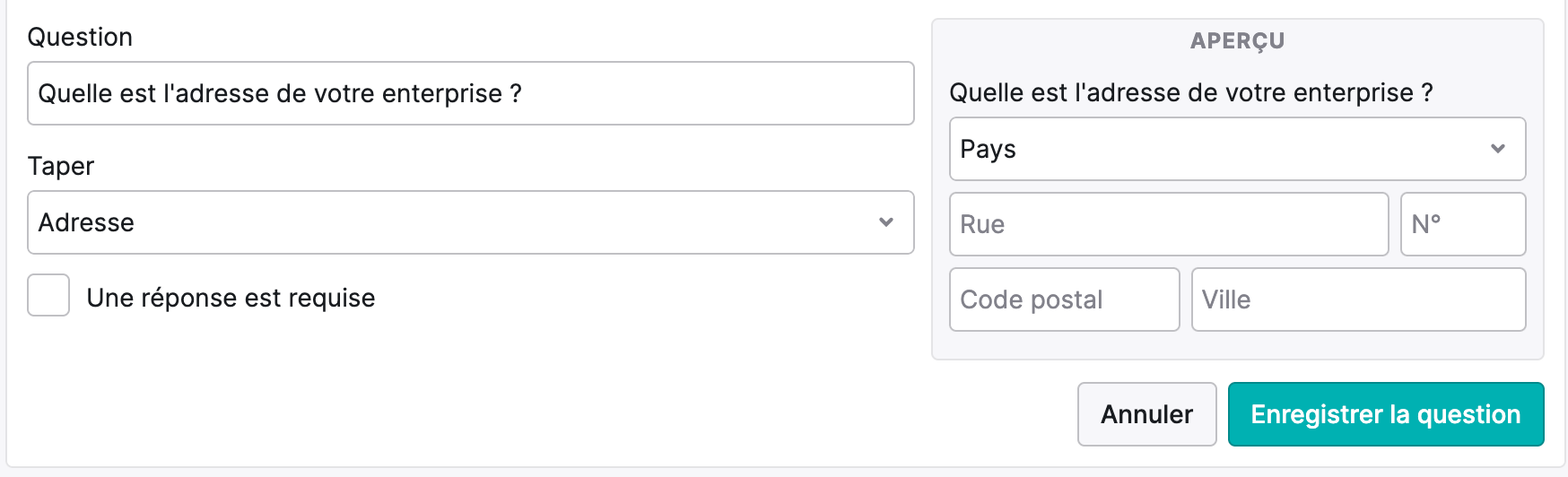Click the "Question" field label

80,37
